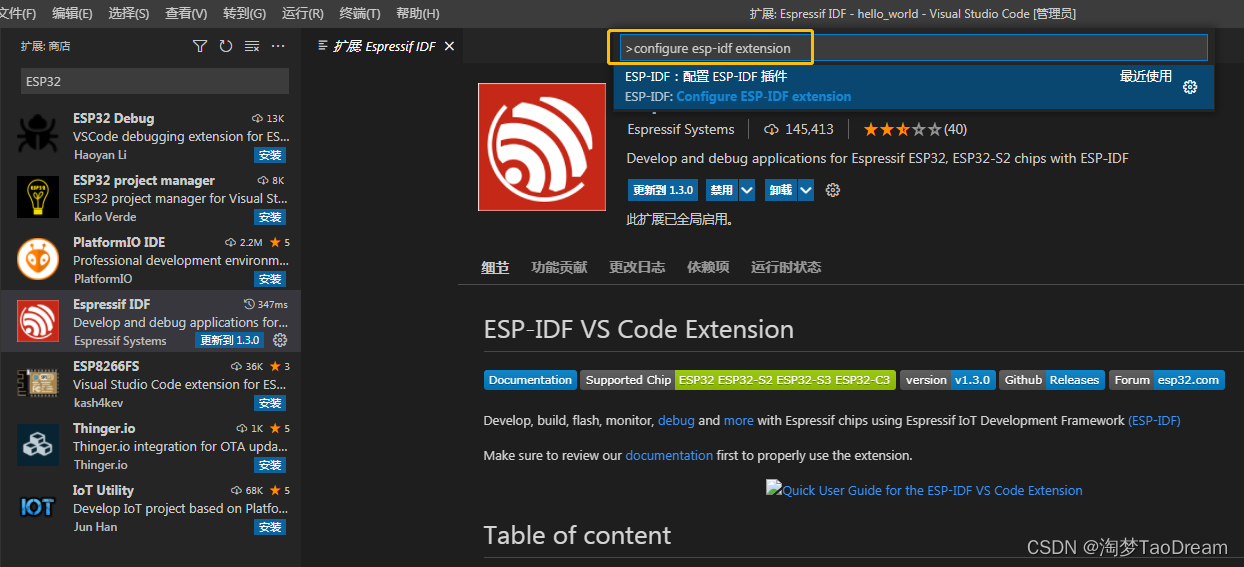
Task: Click the Documentation badge
Action: 530,380
